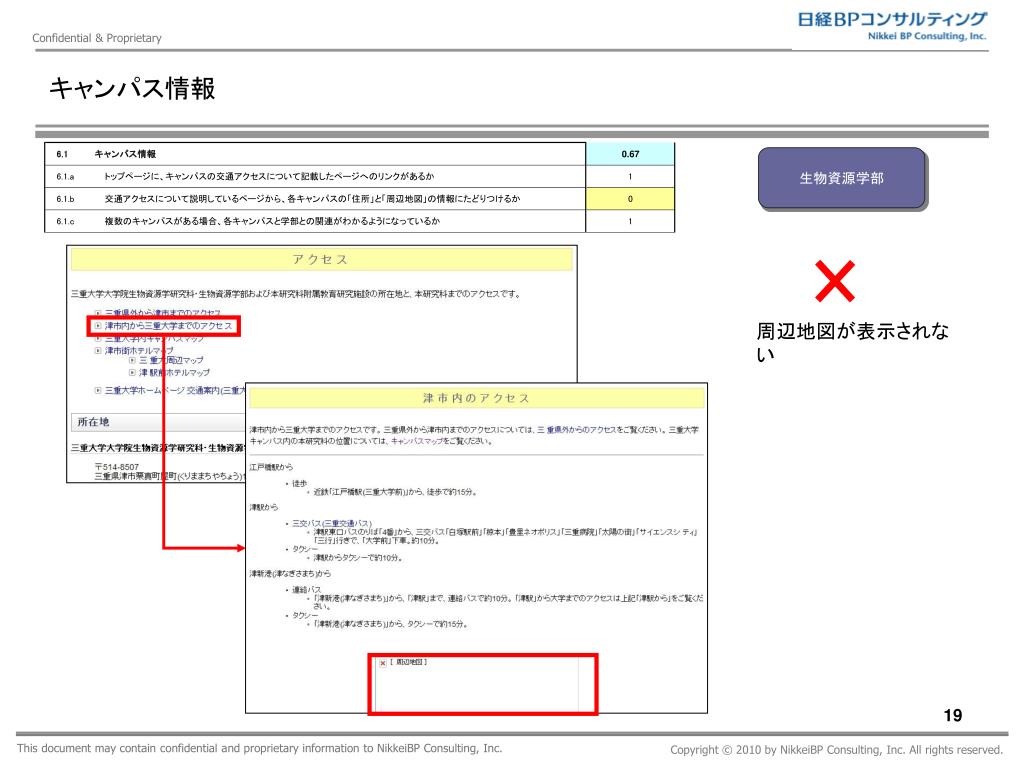Click the 津駅から heading

click(x=264, y=507)
